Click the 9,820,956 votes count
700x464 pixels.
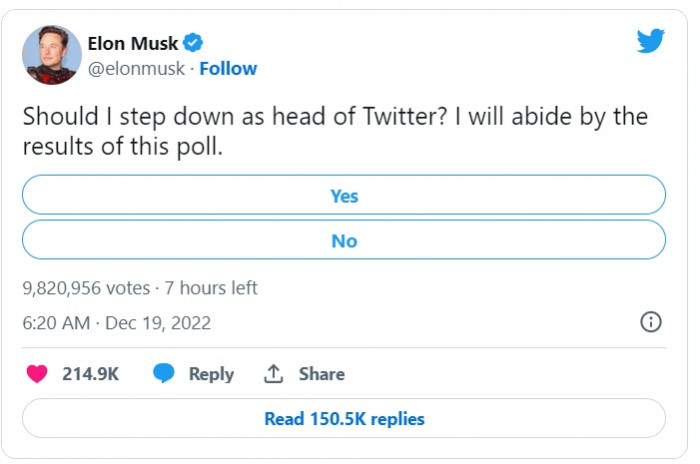click(x=85, y=288)
